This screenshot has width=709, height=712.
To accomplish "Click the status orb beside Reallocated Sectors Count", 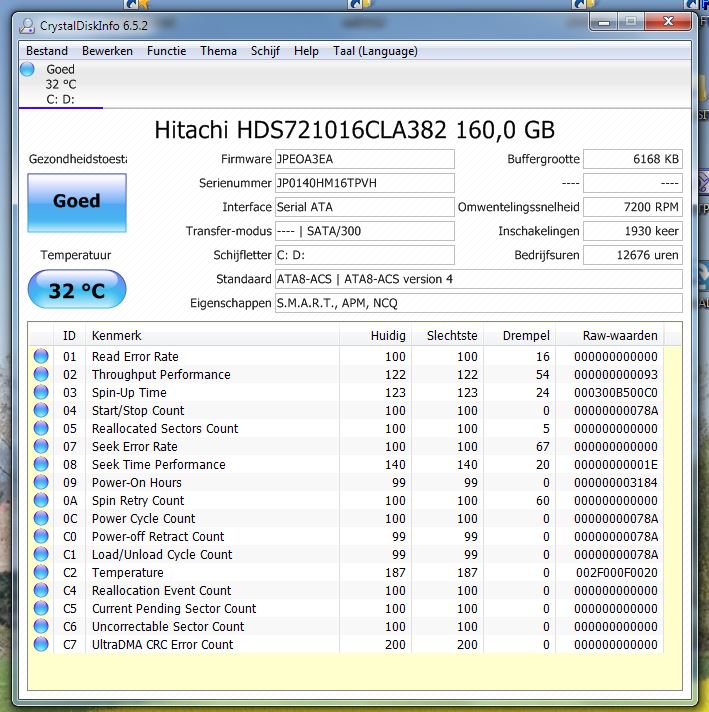I will pyautogui.click(x=41, y=429).
